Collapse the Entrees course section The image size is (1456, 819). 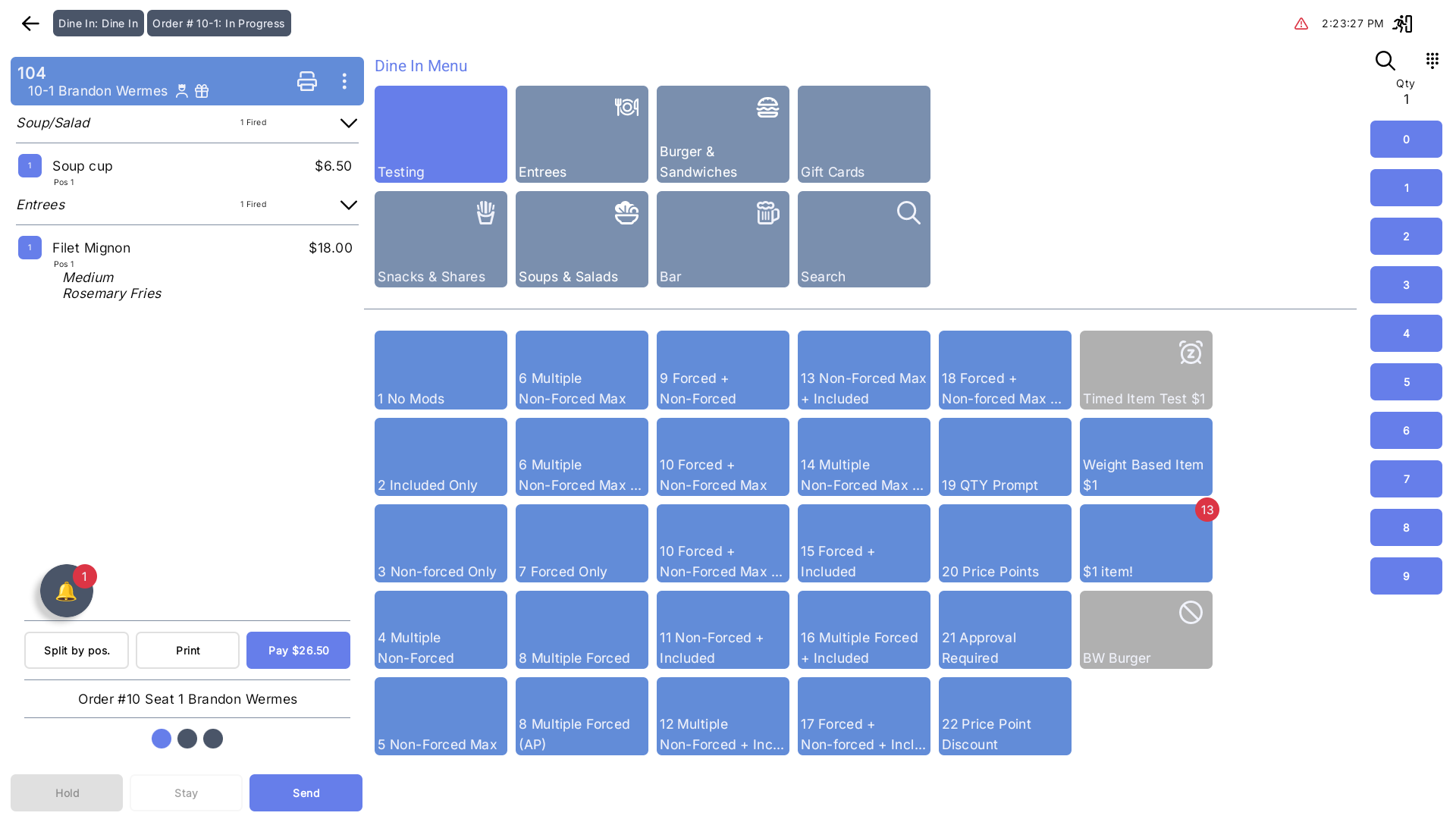point(348,205)
